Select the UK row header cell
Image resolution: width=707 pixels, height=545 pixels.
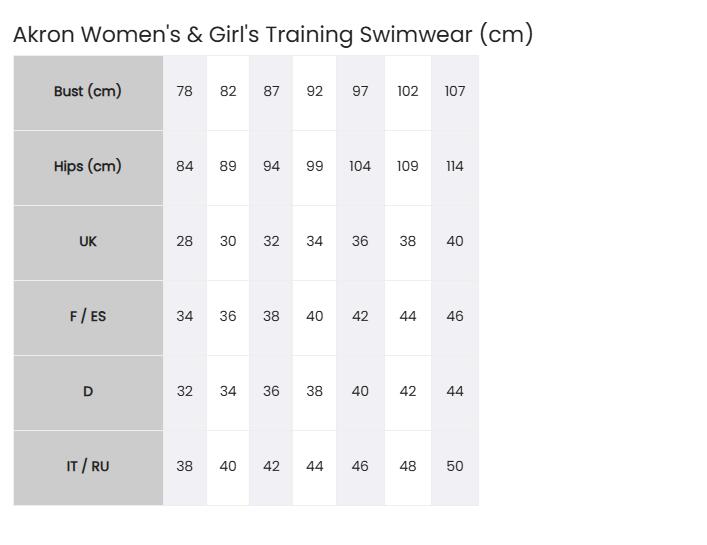tap(88, 243)
